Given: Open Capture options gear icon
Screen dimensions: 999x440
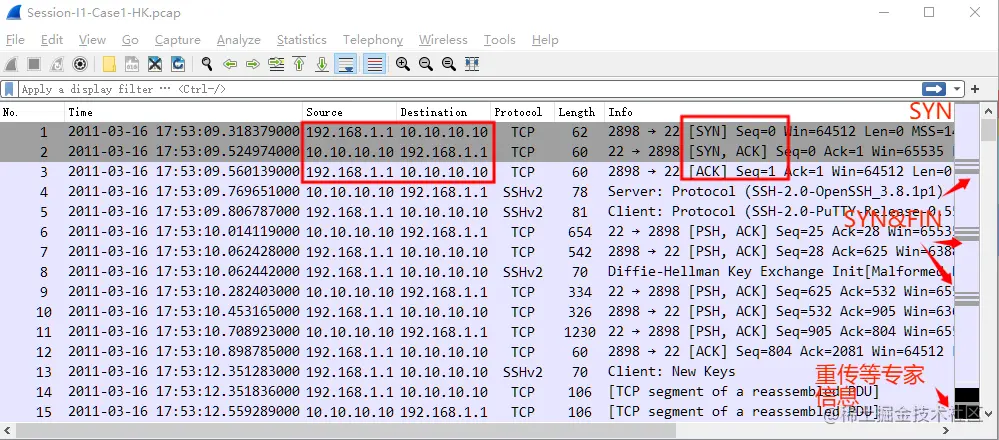Looking at the screenshot, I should tap(80, 64).
